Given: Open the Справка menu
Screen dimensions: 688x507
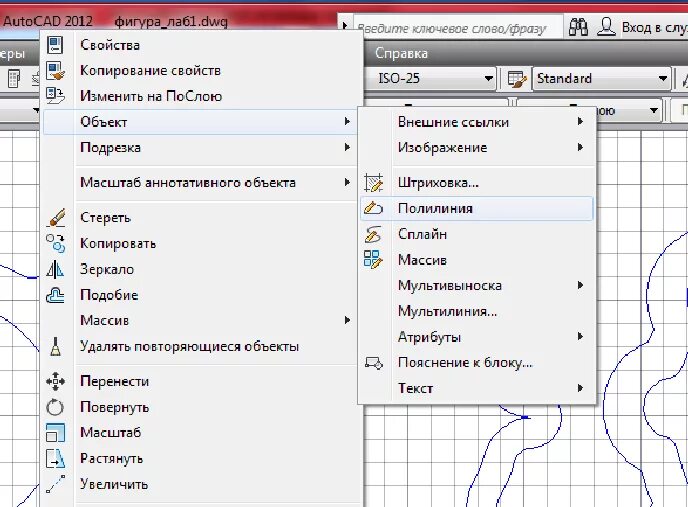Looking at the screenshot, I should point(401,53).
